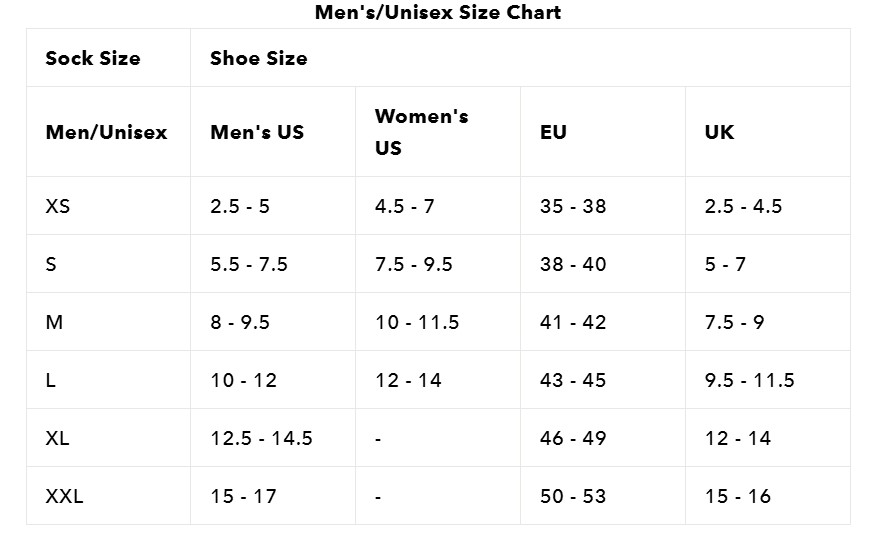The image size is (878, 537).
Task: Click the Men's/Unisex Size Chart title
Action: [438, 13]
